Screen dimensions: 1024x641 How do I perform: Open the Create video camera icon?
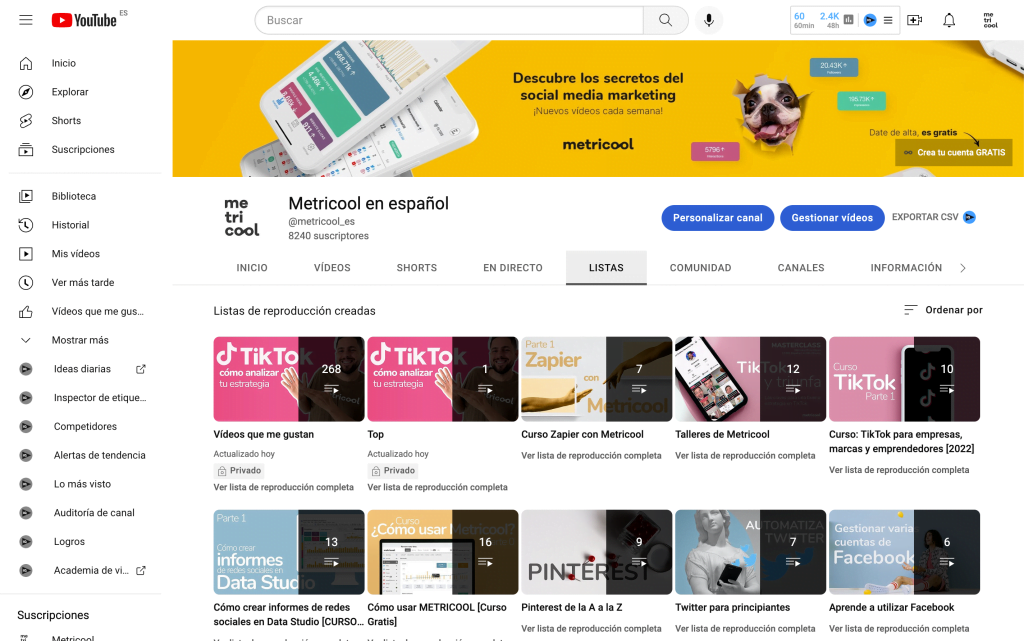(x=914, y=20)
